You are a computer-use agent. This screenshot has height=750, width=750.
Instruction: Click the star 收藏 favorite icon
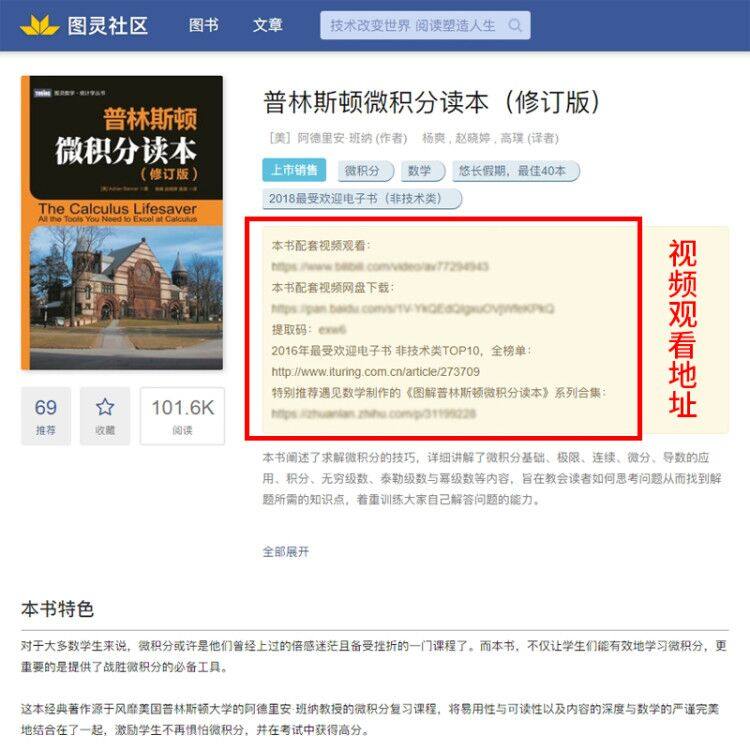point(105,407)
